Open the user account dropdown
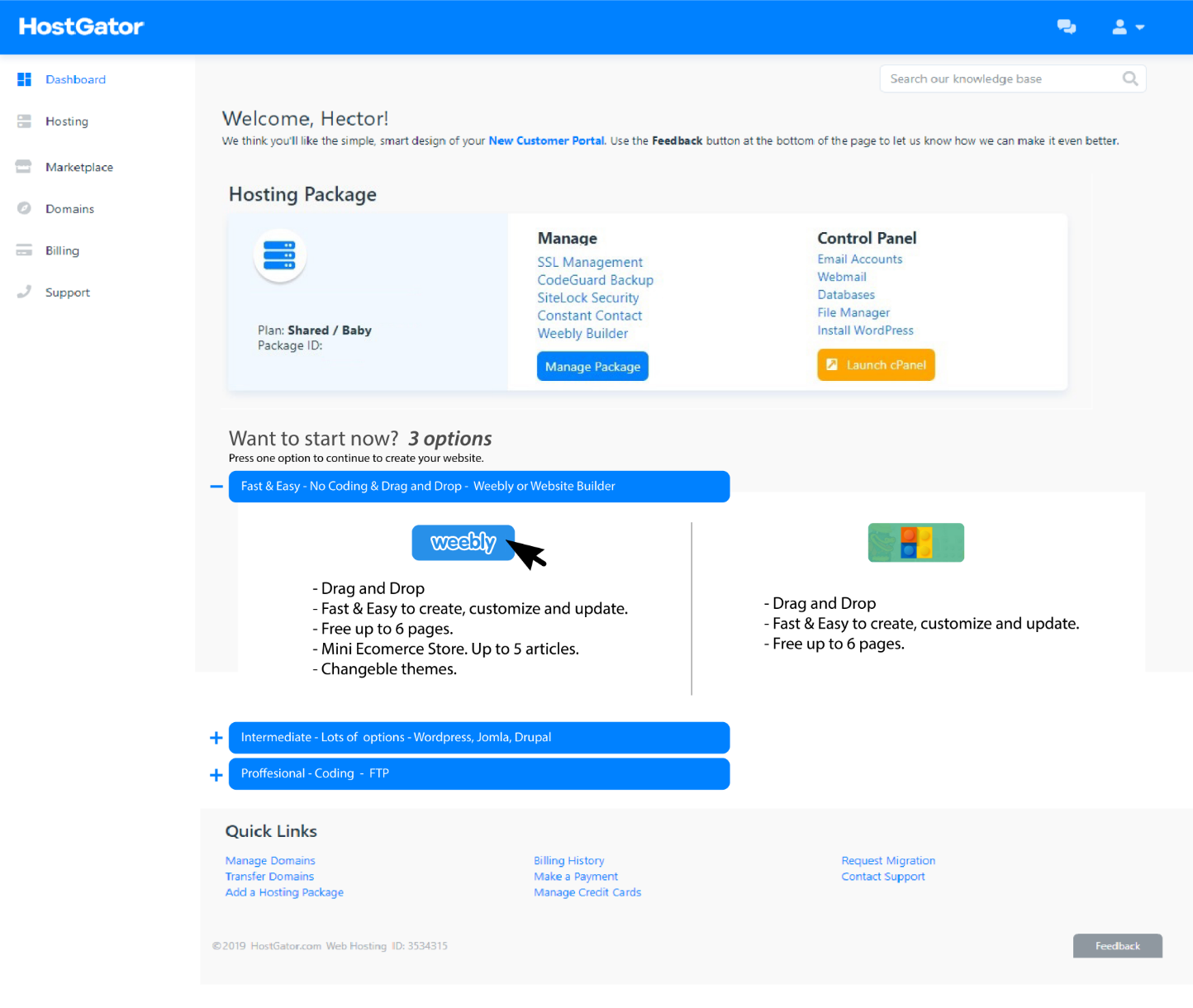Screen dimensions: 1193x1008 [x=1128, y=27]
